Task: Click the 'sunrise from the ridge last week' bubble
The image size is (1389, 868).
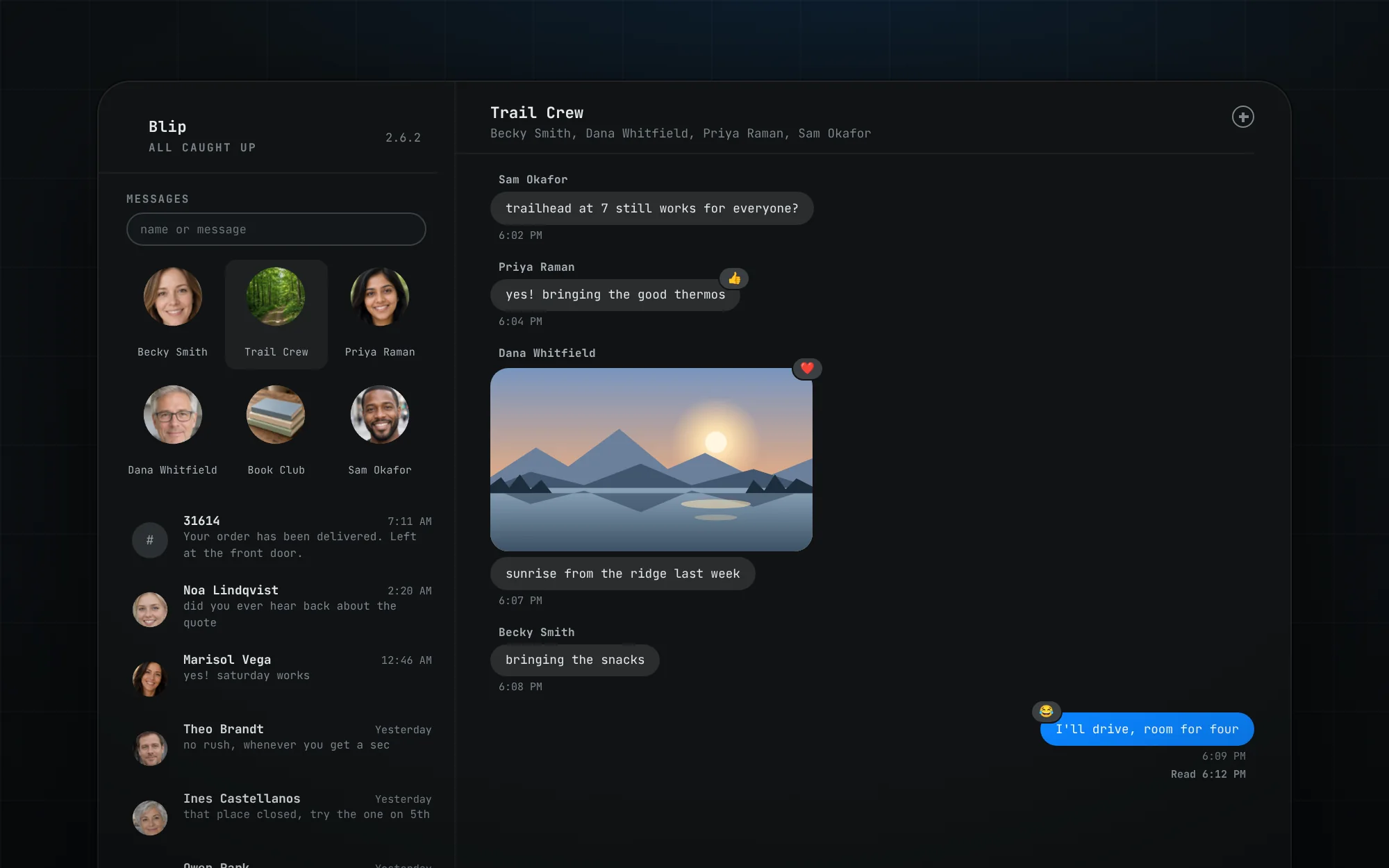Action: point(622,574)
